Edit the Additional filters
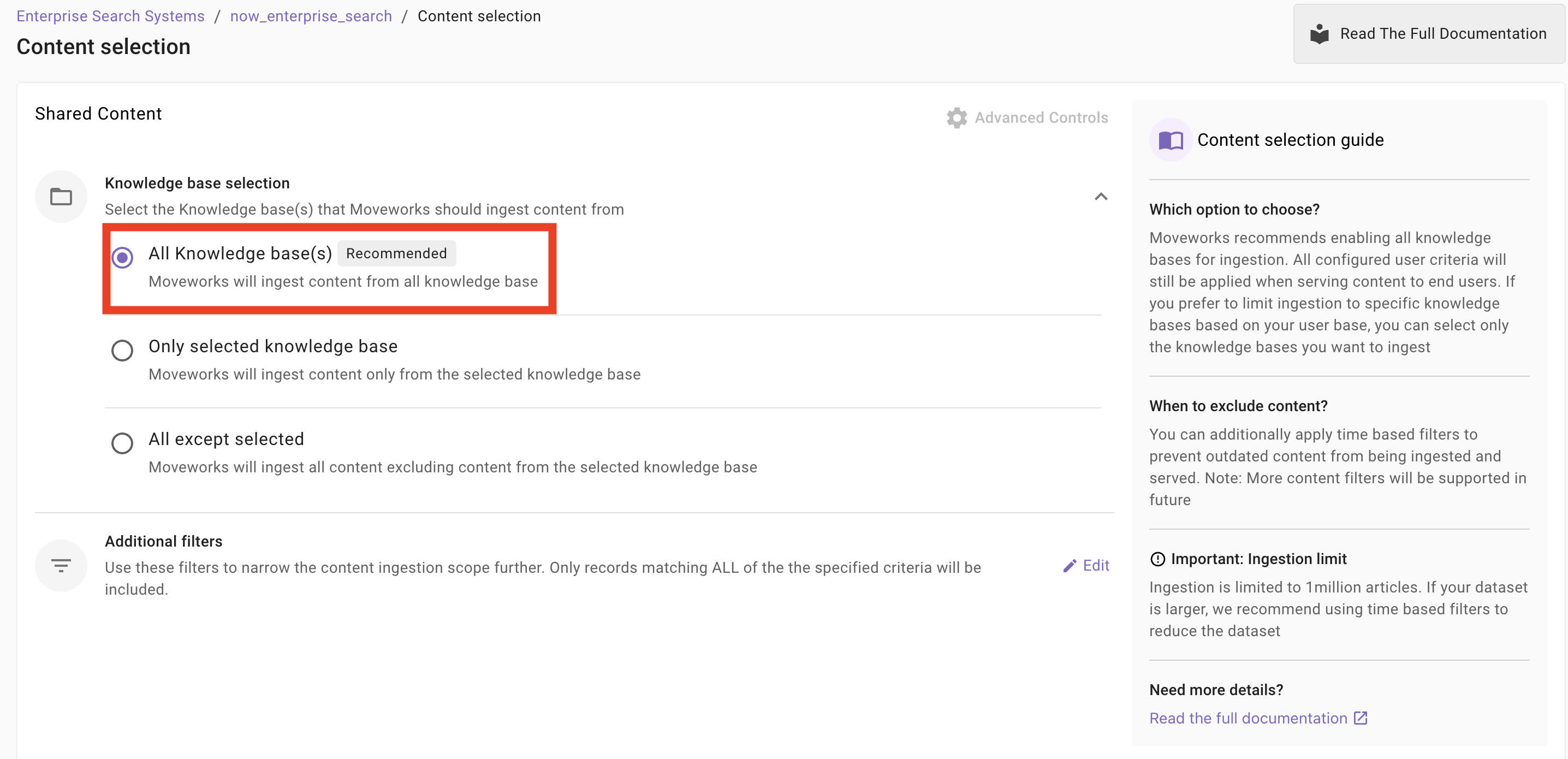This screenshot has height=759, width=1568. [1095, 566]
